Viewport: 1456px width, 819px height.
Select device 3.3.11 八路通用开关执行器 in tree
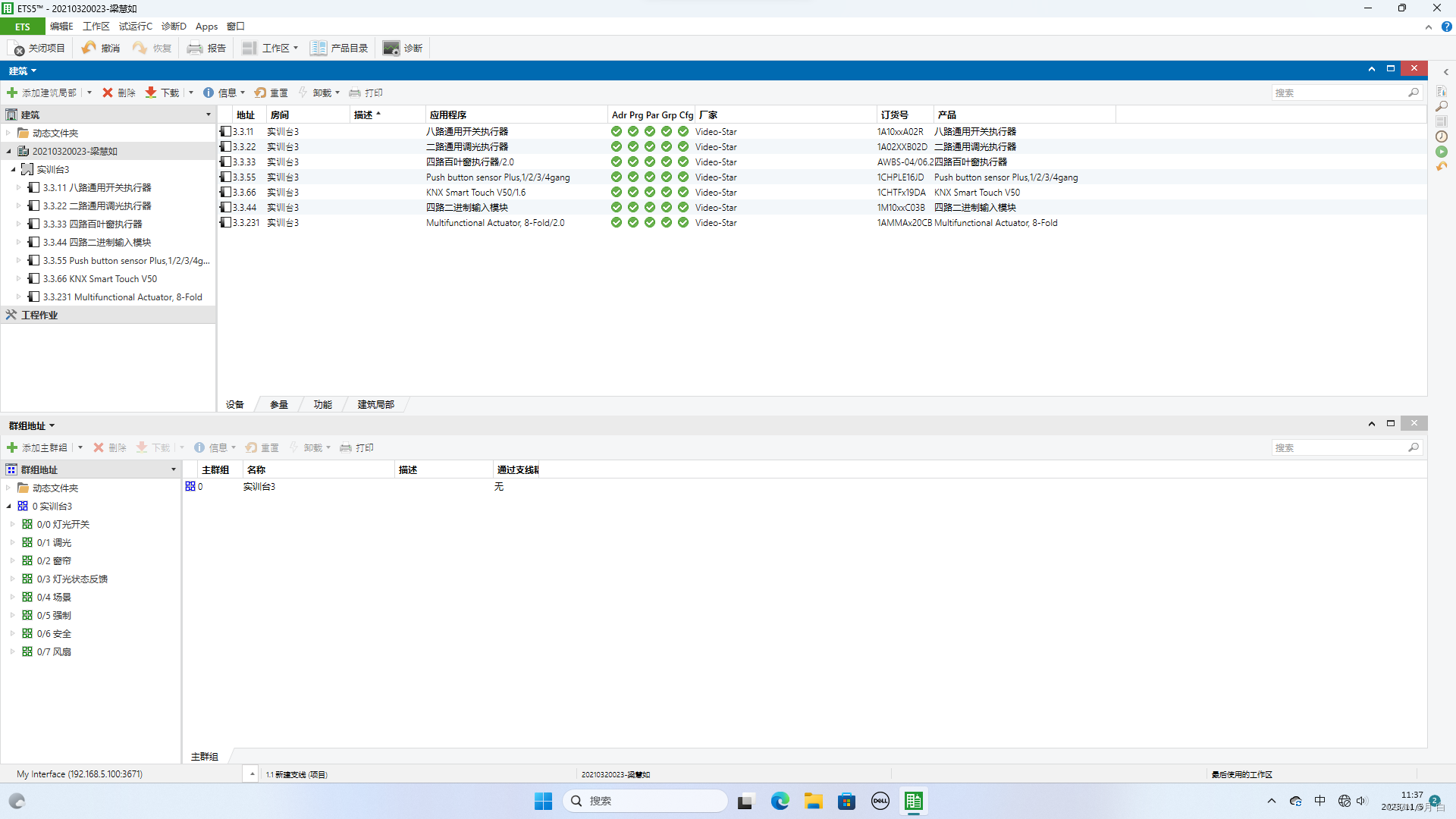96,187
